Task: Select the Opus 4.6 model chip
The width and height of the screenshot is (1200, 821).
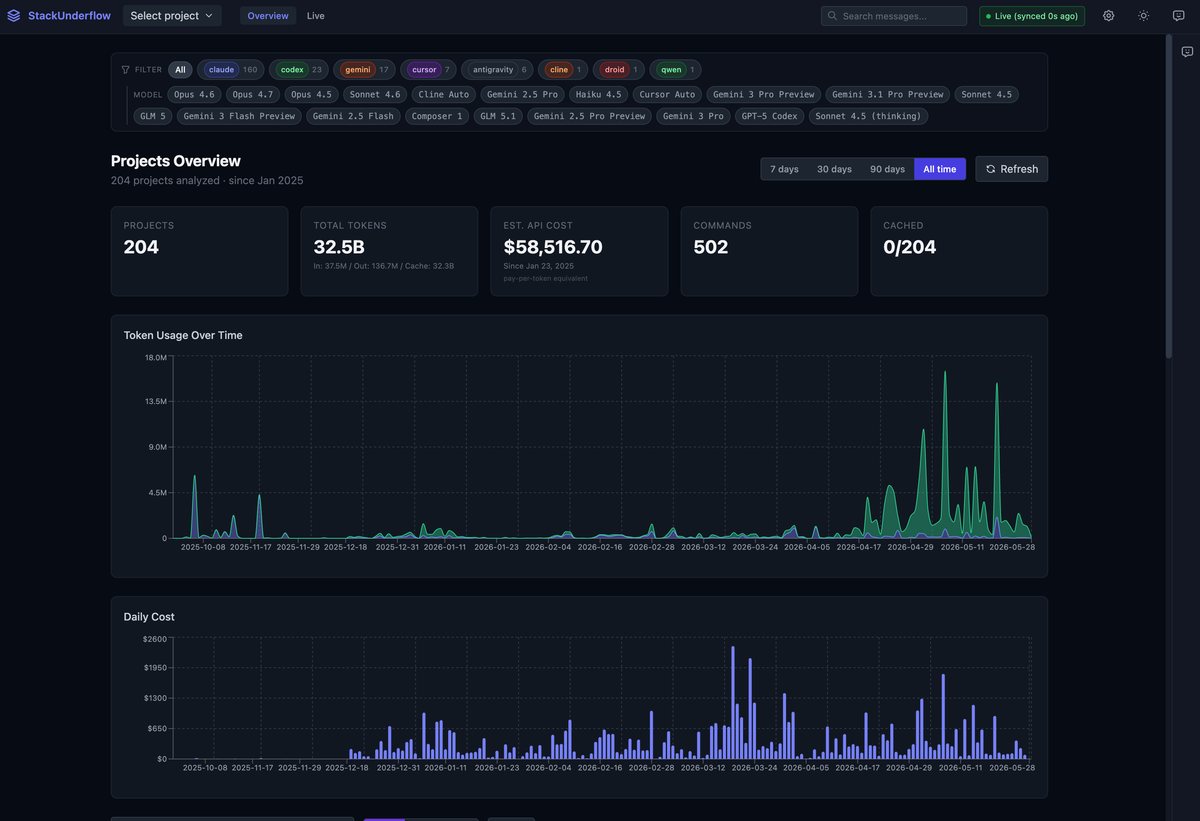Action: pos(194,94)
